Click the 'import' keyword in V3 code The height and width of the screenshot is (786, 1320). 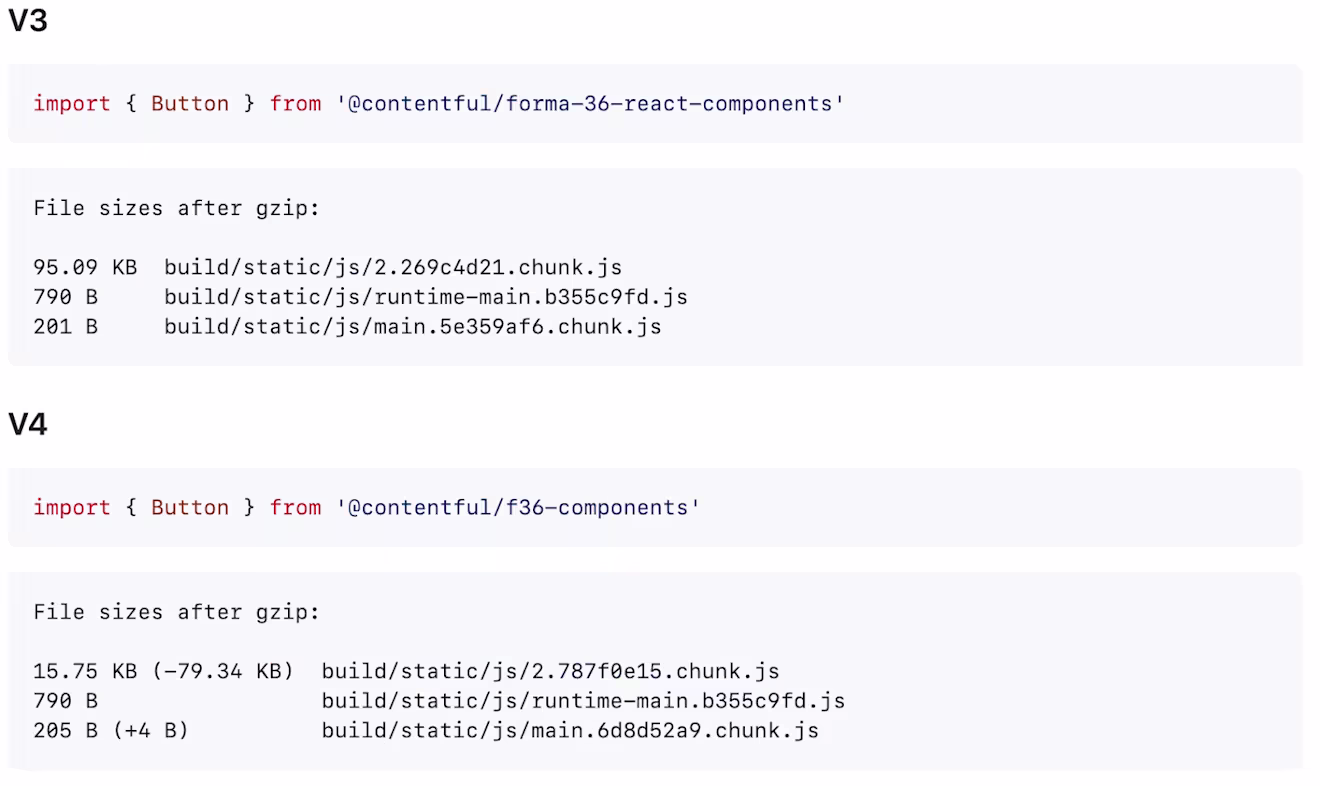click(72, 103)
